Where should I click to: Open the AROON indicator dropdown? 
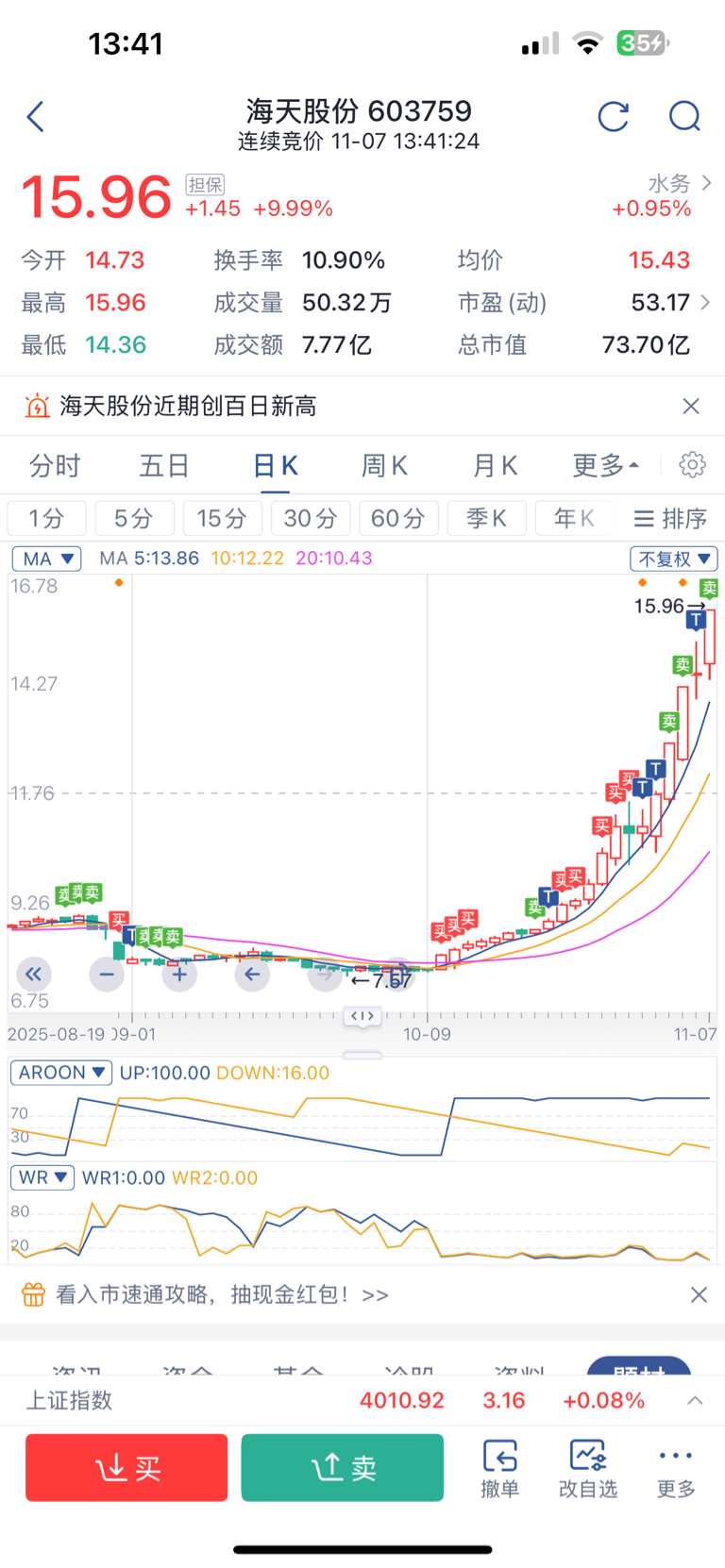(61, 1073)
